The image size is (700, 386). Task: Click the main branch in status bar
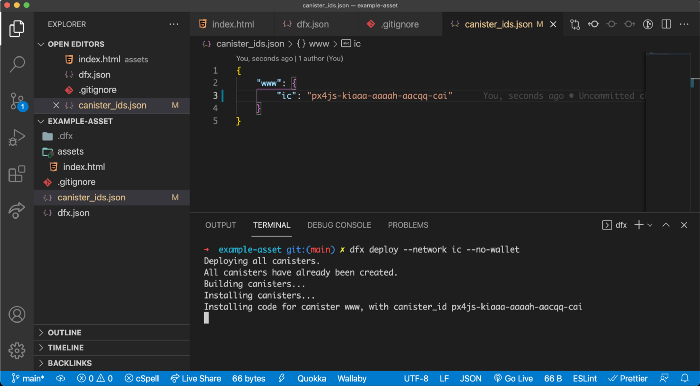pos(28,378)
